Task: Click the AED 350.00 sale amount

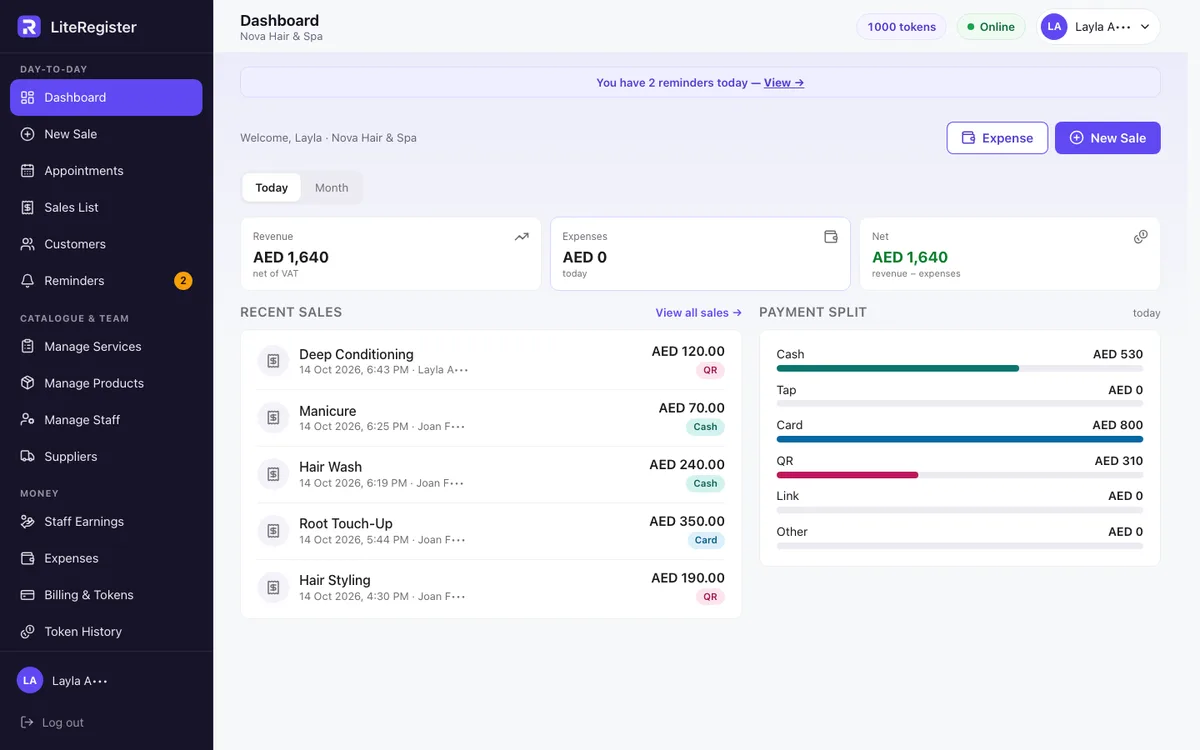Action: coord(687,521)
